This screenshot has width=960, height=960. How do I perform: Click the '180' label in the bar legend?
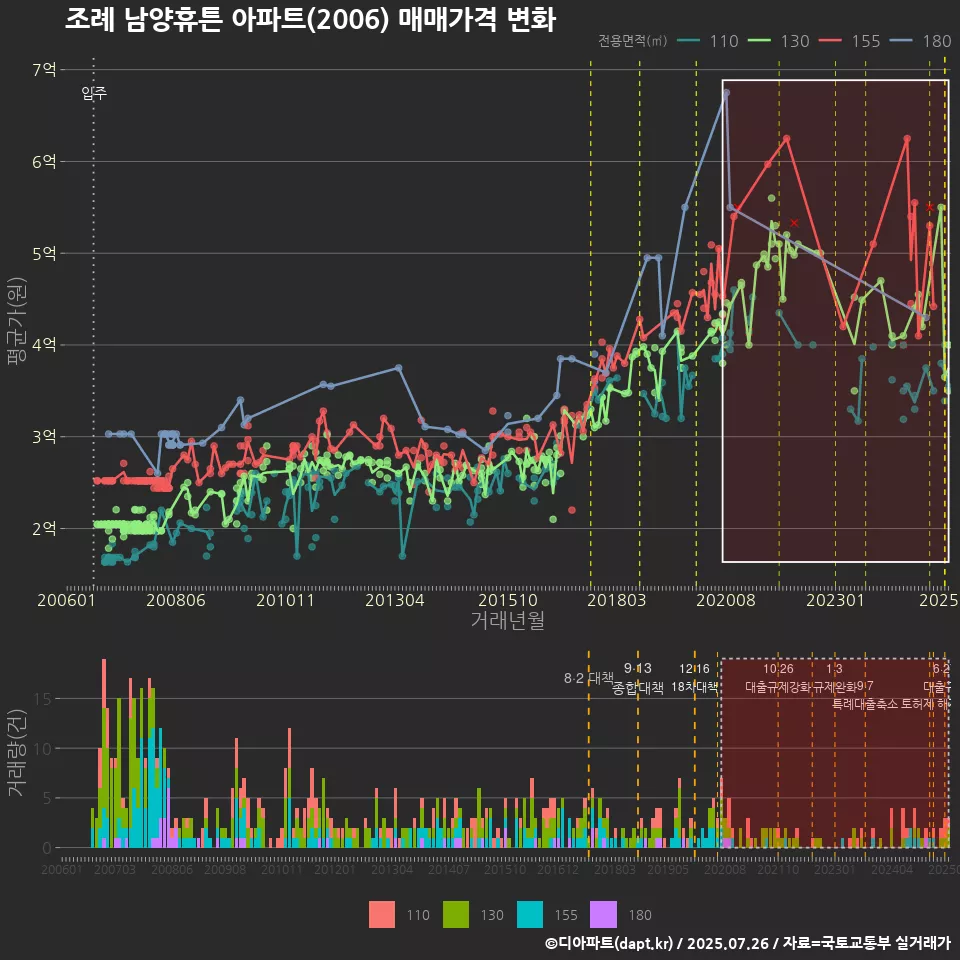(640, 915)
